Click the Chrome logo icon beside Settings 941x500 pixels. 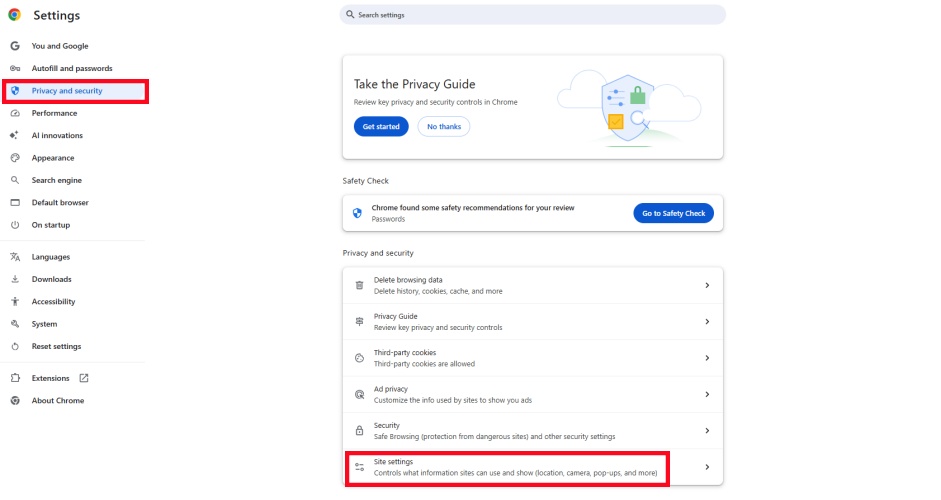[x=15, y=15]
